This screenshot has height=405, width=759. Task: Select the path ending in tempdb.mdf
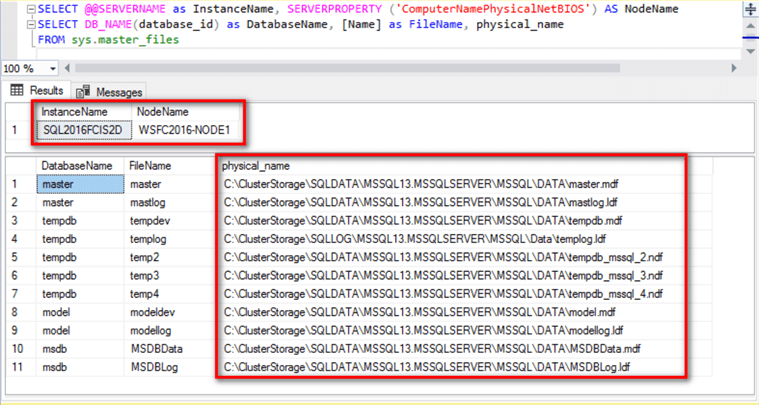423,221
